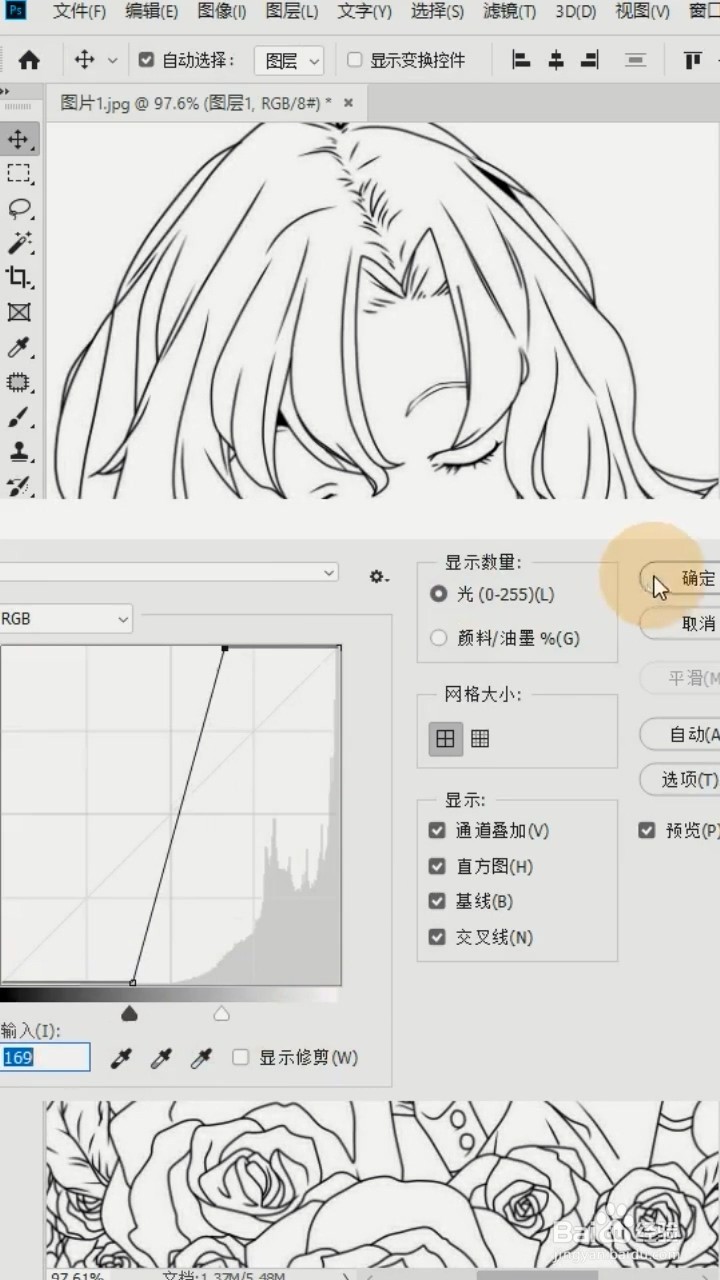Enable 显示变换控件 checkbox
This screenshot has width=720, height=1280.
coord(354,60)
